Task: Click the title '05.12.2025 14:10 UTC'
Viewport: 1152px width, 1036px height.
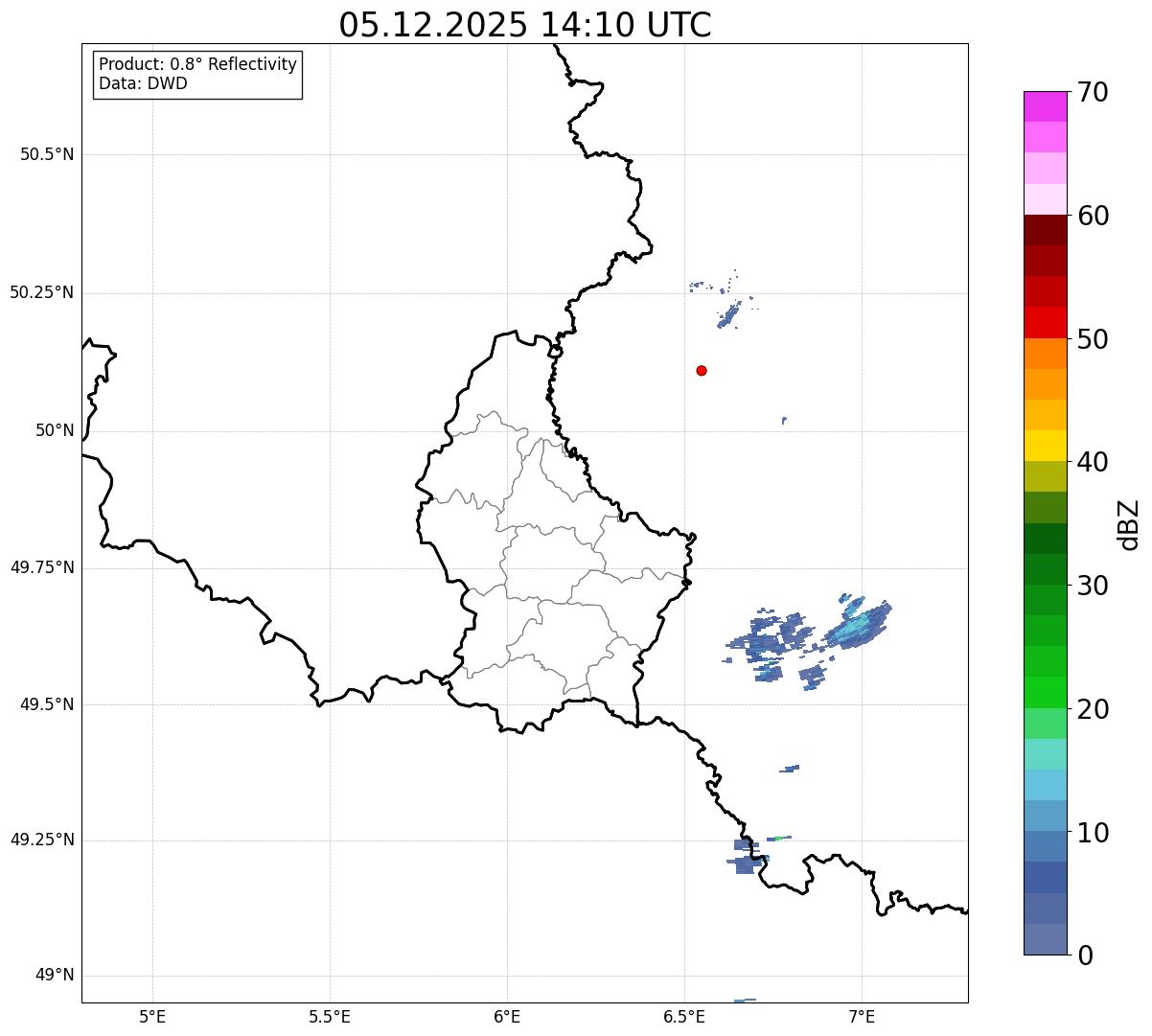Action: (x=525, y=25)
